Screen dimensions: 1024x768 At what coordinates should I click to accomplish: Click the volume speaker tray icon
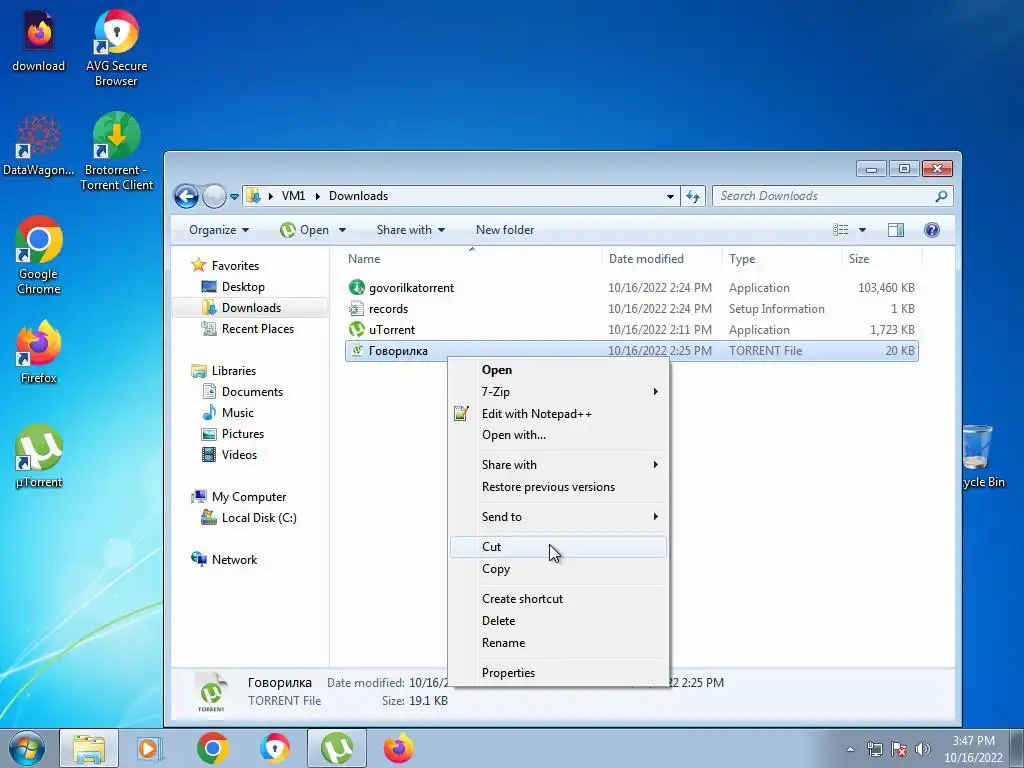[923, 749]
